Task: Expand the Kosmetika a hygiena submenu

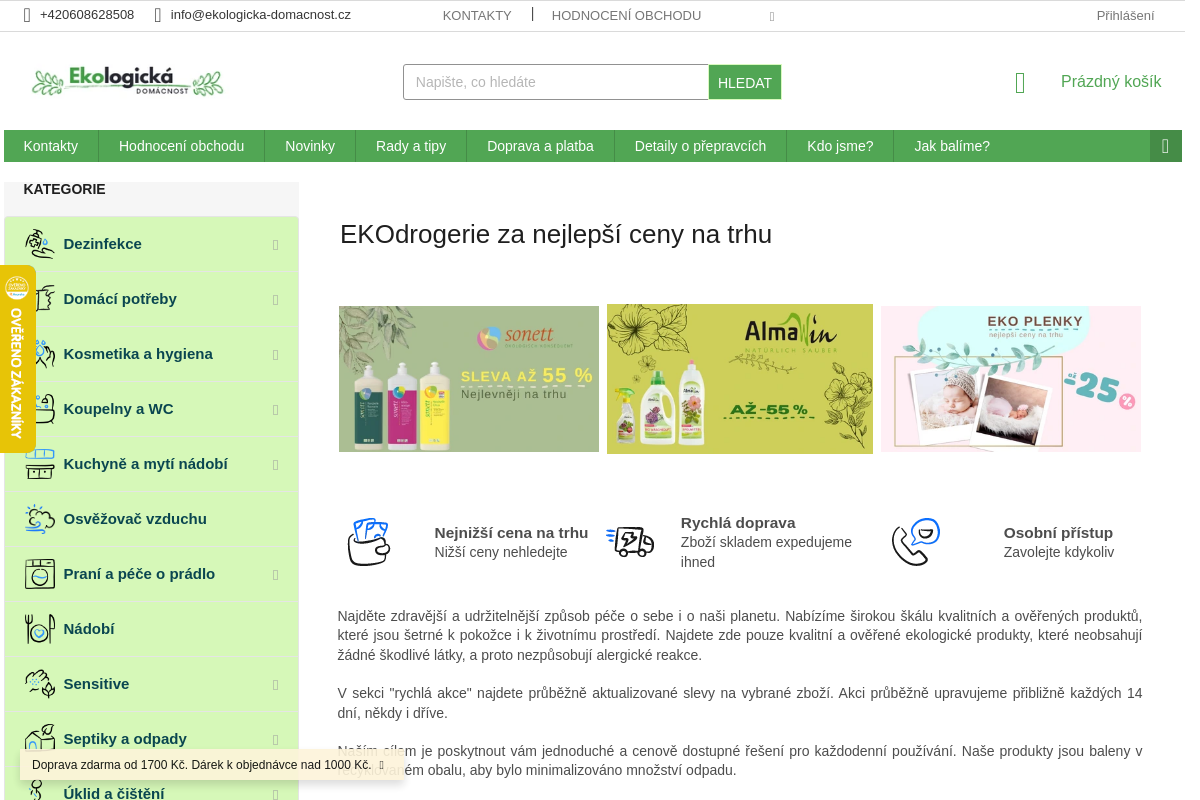Action: [275, 355]
